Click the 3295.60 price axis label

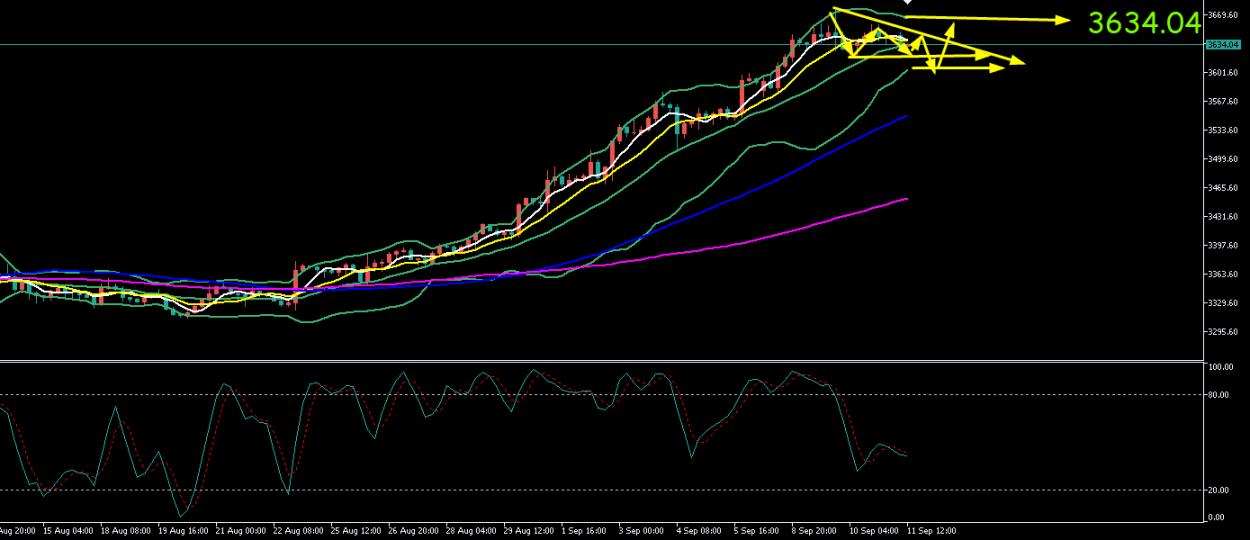pos(1223,332)
